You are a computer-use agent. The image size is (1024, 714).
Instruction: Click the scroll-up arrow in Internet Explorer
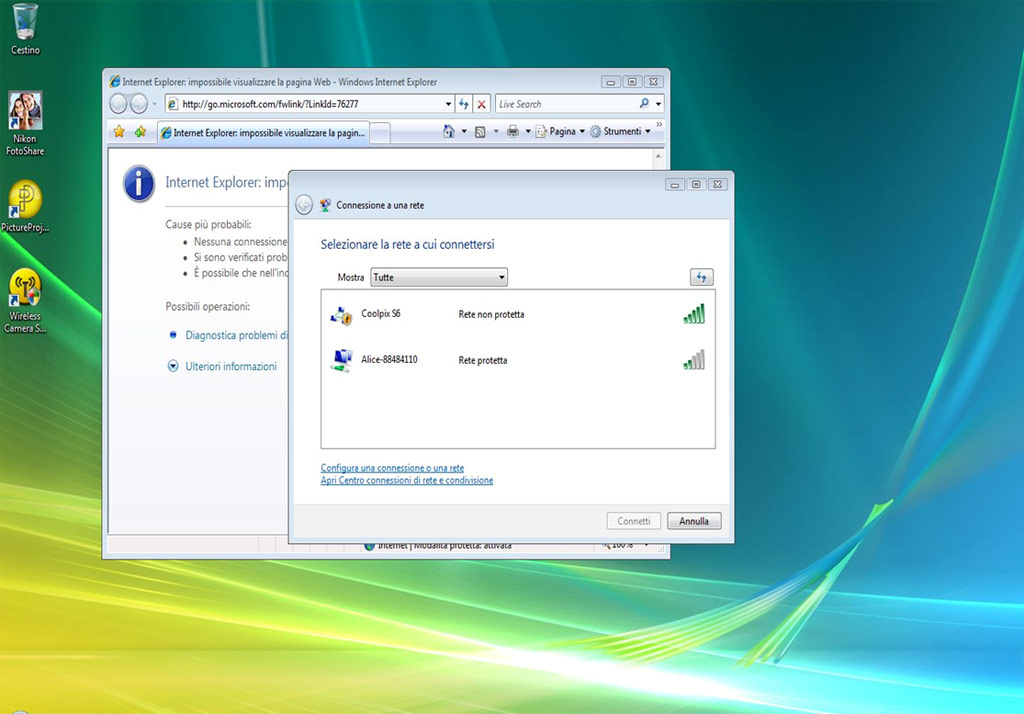point(658,157)
